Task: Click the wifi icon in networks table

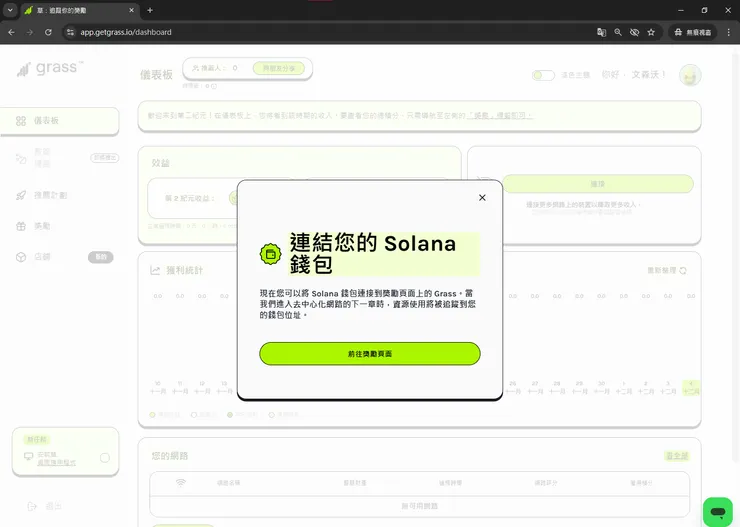Action: pyautogui.click(x=180, y=483)
